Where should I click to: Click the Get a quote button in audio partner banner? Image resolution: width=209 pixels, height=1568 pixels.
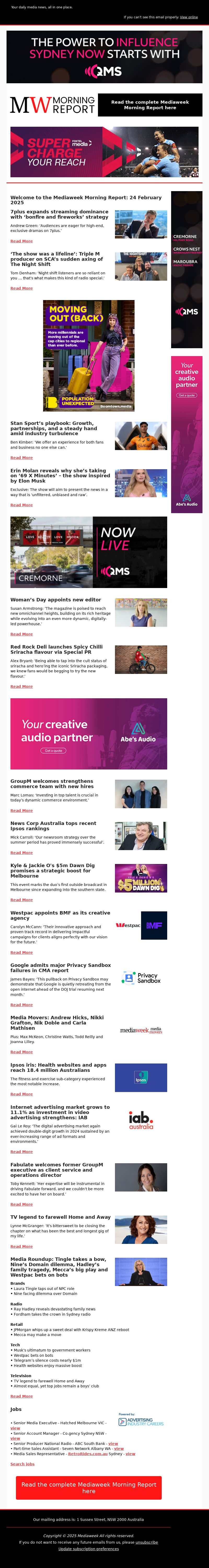click(54, 751)
